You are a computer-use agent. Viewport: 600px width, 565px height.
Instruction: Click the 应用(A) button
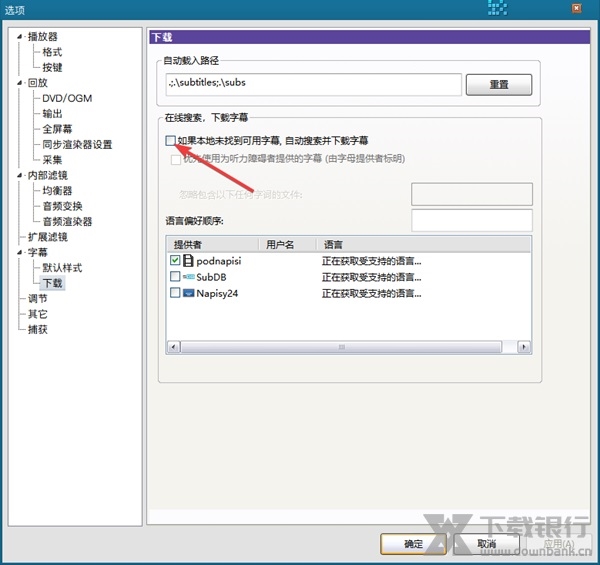(x=559, y=544)
